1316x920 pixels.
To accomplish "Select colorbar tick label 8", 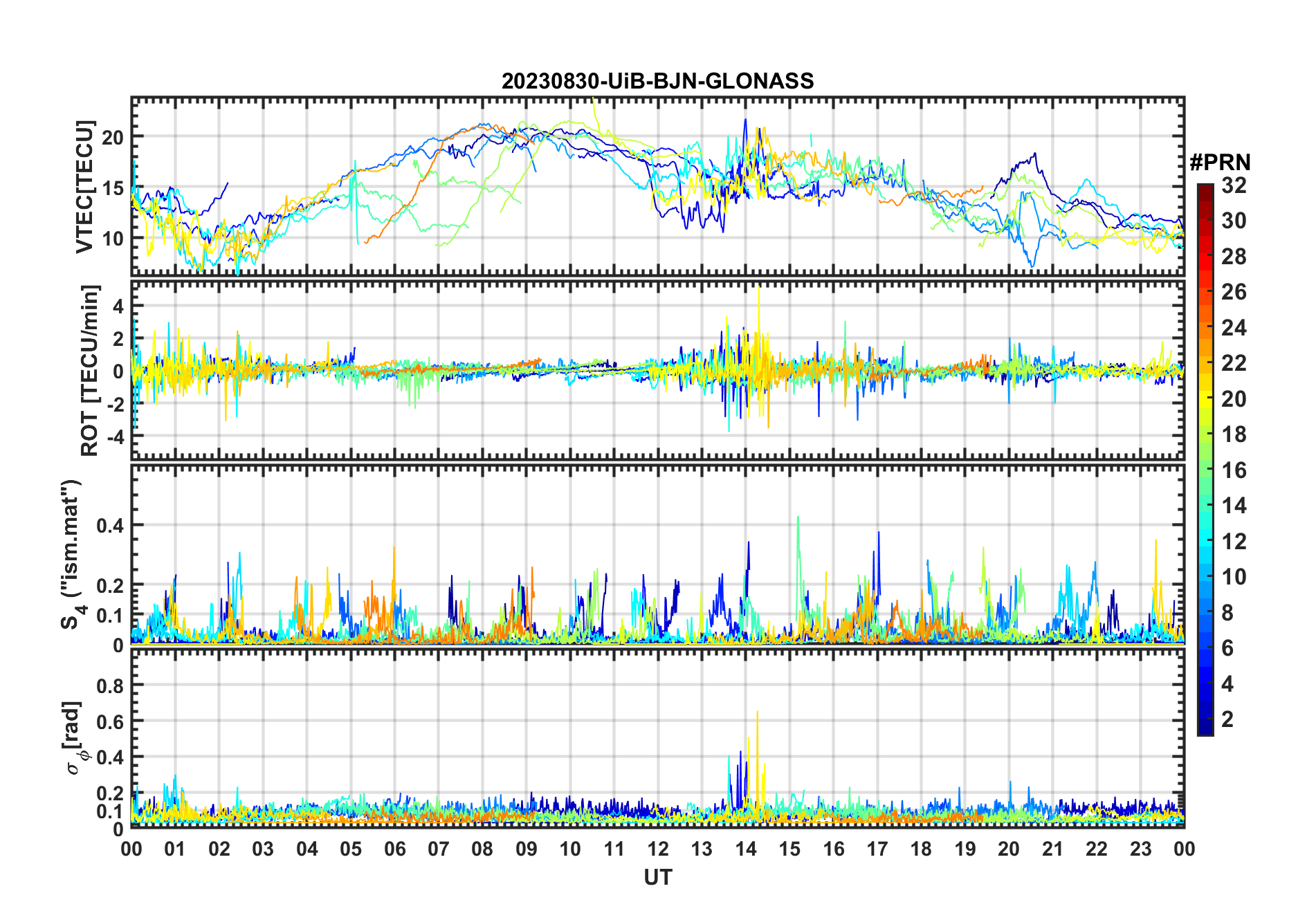I will coord(1227,613).
